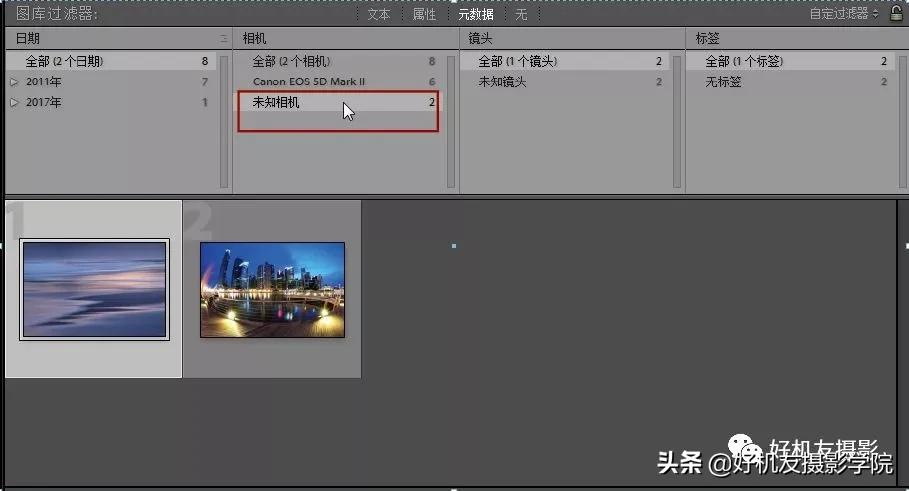Viewport: 909px width, 491px height.
Task: Select the 无标签 row
Action: 791,82
